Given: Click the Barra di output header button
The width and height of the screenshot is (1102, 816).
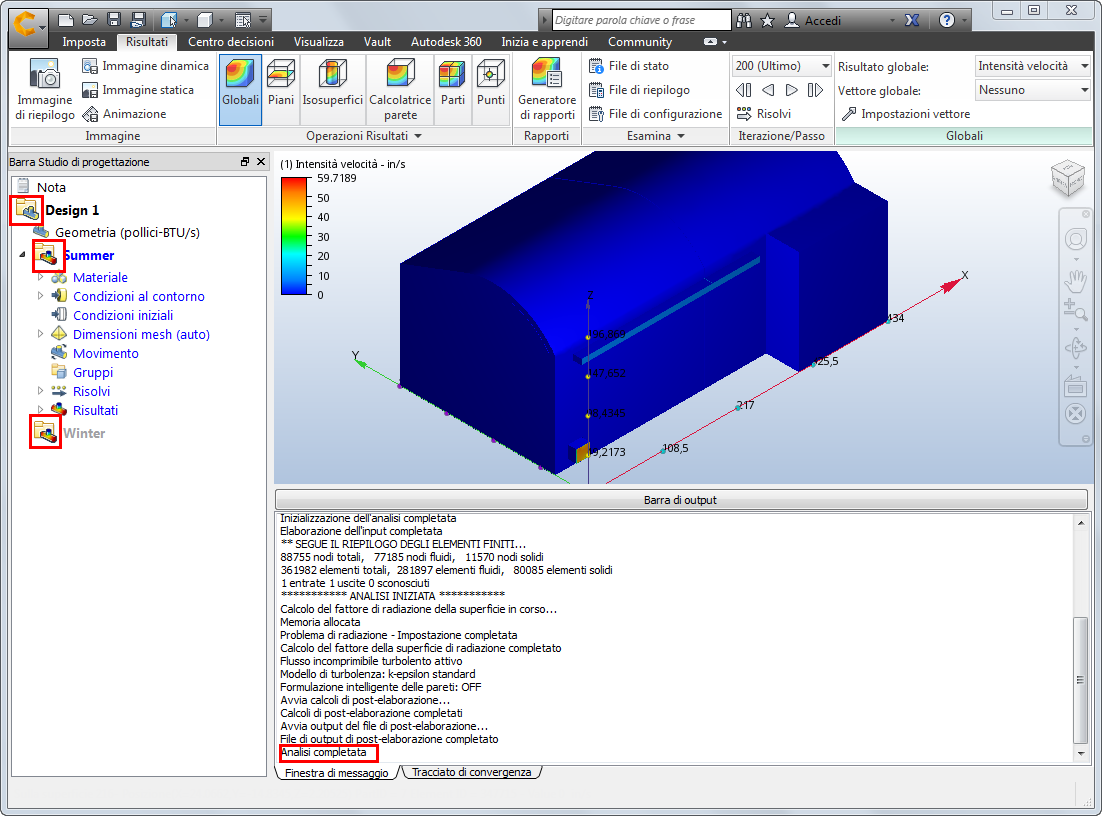Looking at the screenshot, I should (680, 500).
